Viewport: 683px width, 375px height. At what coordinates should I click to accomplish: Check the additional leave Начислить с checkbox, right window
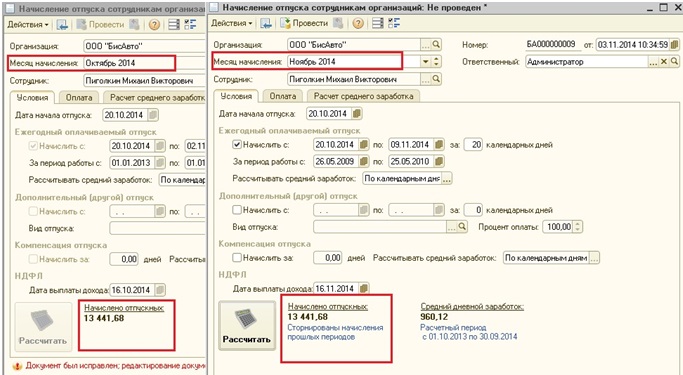[237, 210]
